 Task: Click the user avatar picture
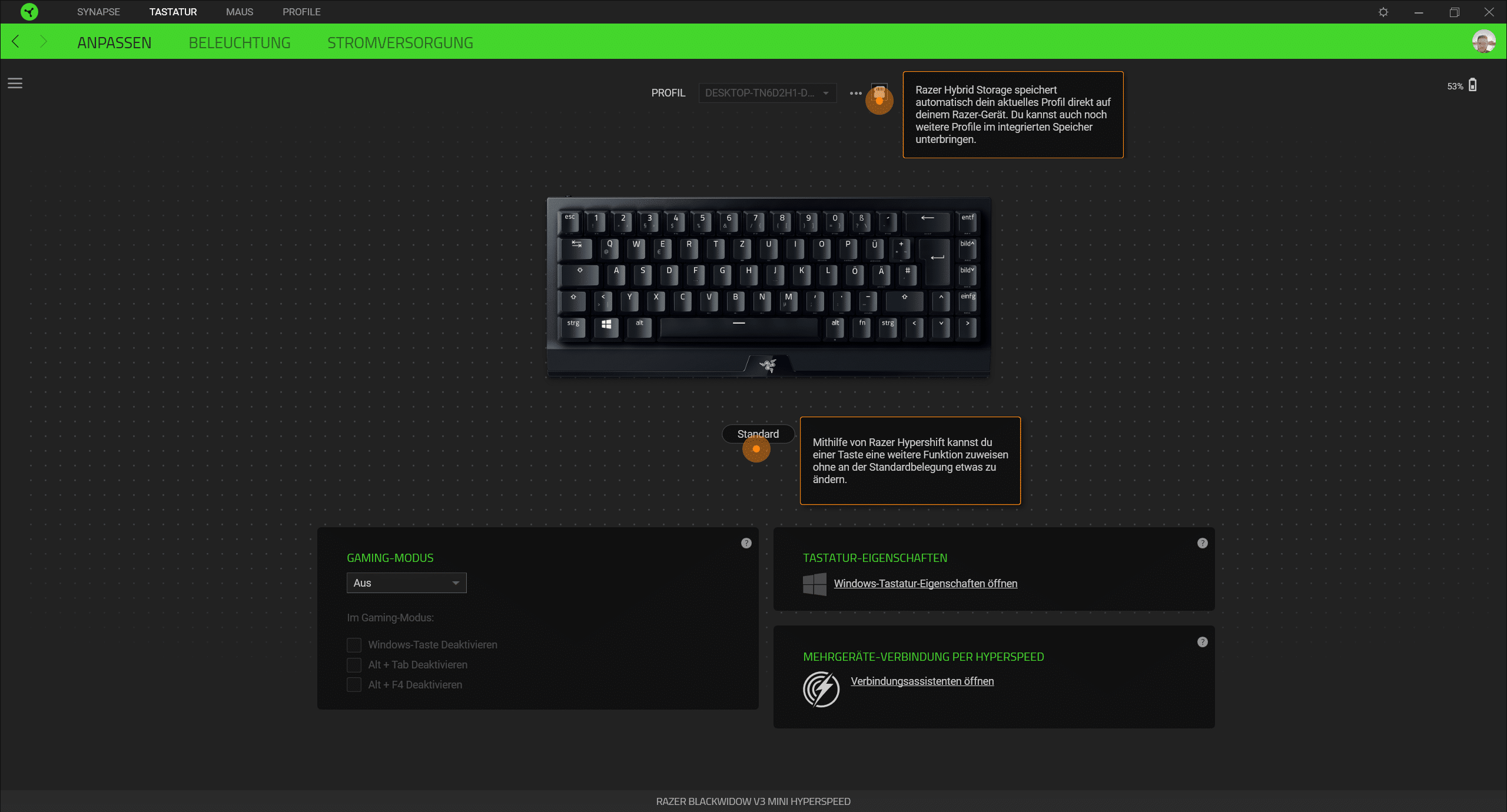coord(1483,42)
